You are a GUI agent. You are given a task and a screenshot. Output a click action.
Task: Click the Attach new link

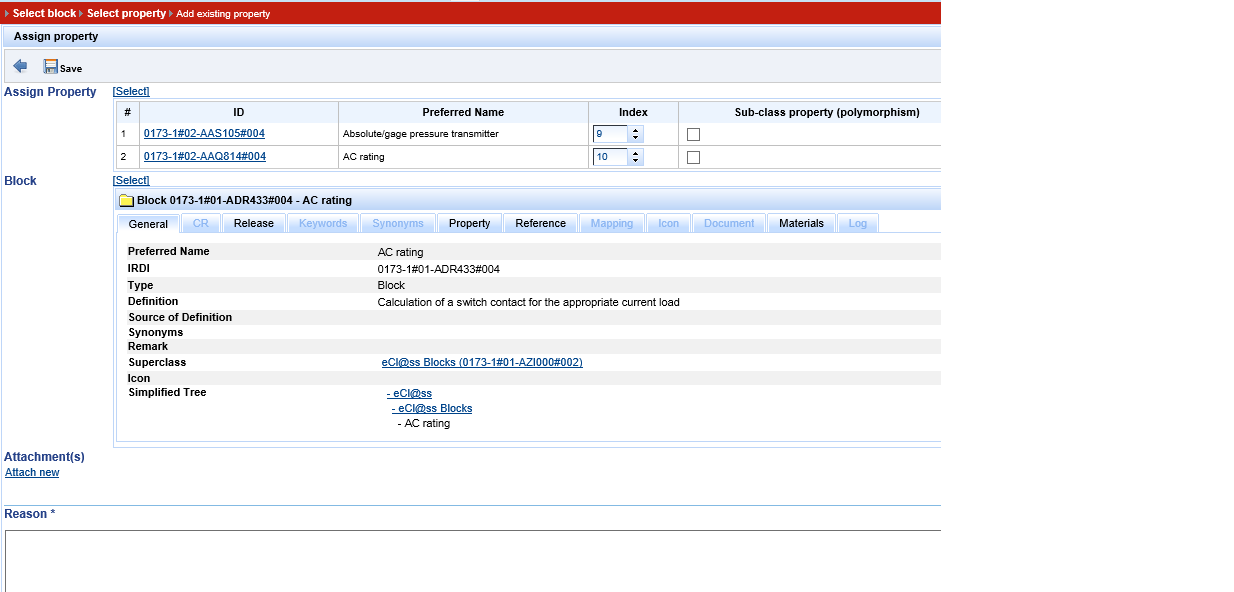point(32,472)
